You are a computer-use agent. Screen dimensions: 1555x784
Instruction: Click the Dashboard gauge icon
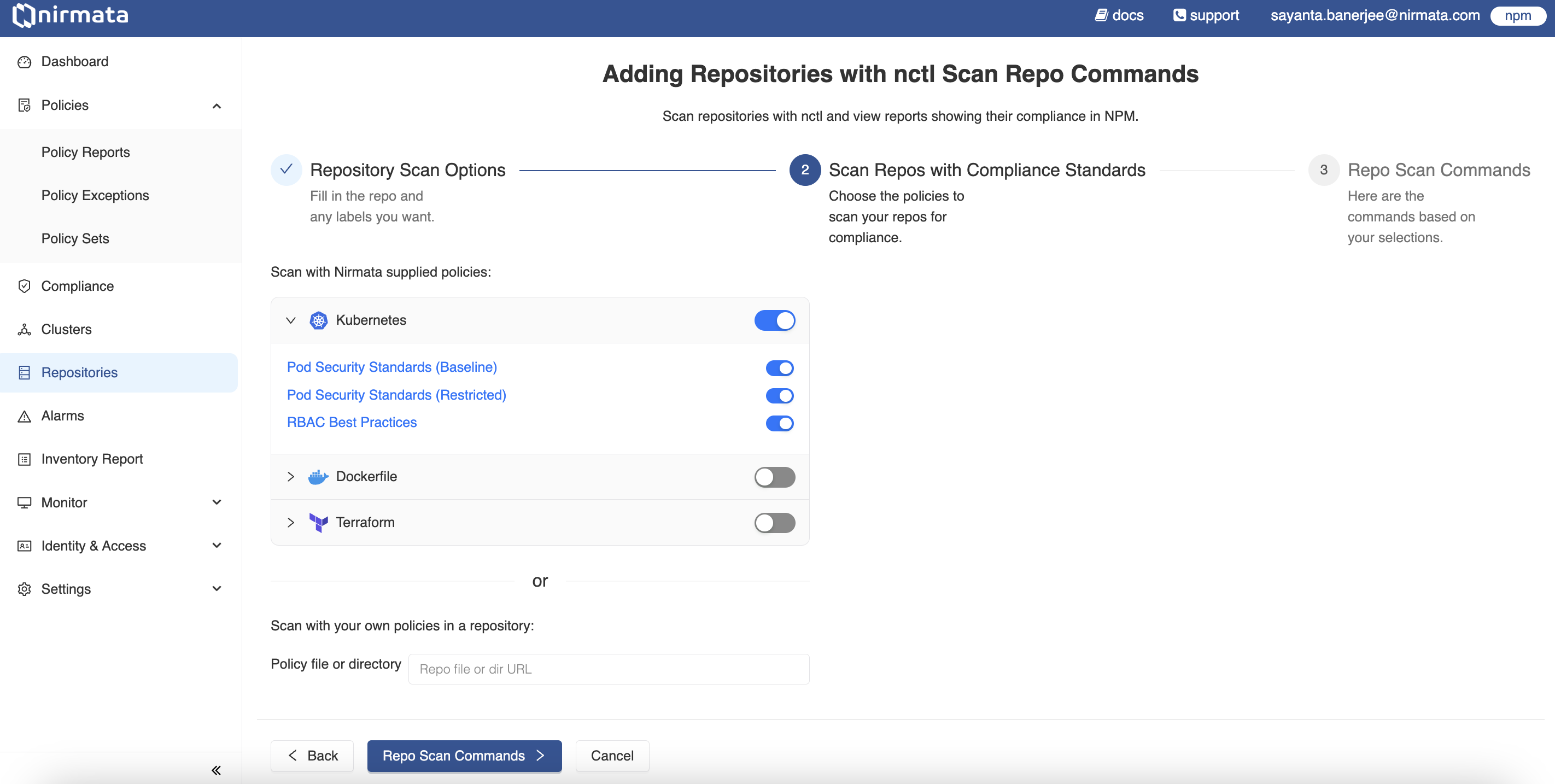(x=24, y=62)
